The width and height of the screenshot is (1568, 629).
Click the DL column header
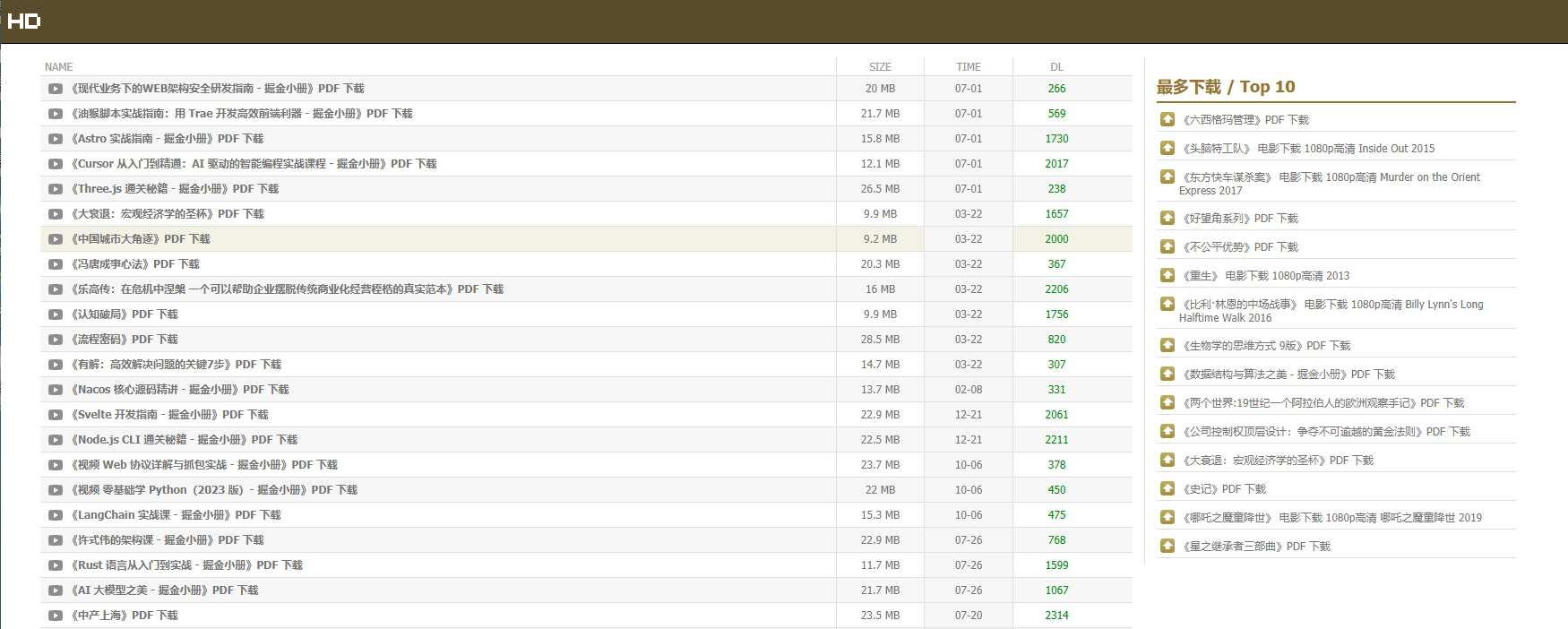click(1056, 67)
